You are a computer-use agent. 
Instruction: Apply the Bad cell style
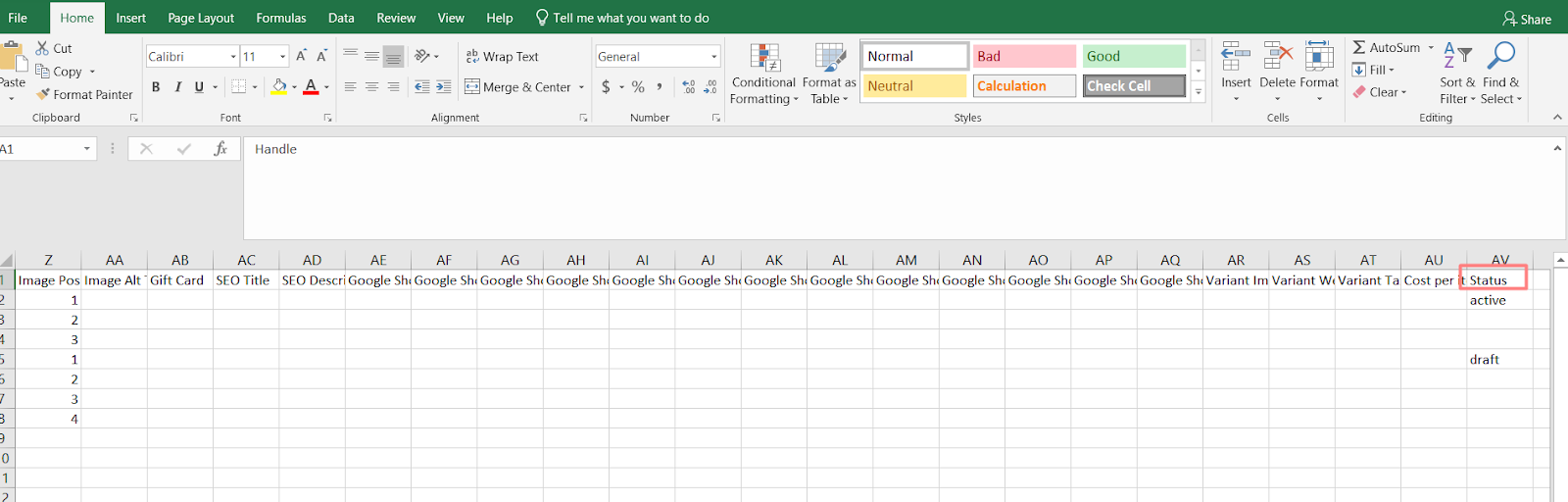[x=1024, y=56]
